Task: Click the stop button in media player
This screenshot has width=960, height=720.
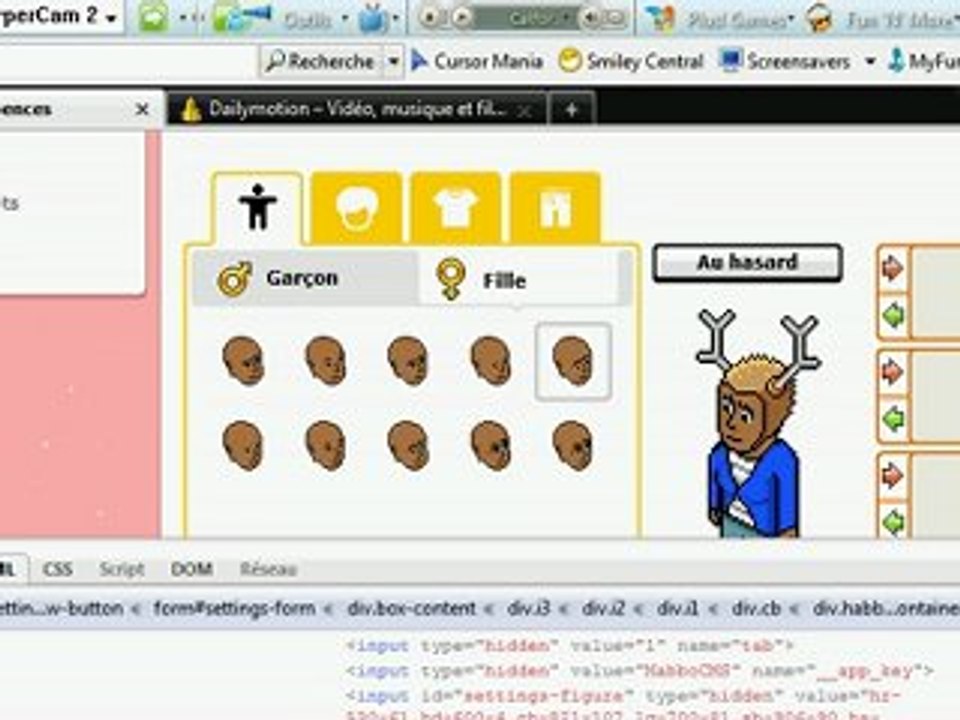Action: click(430, 17)
